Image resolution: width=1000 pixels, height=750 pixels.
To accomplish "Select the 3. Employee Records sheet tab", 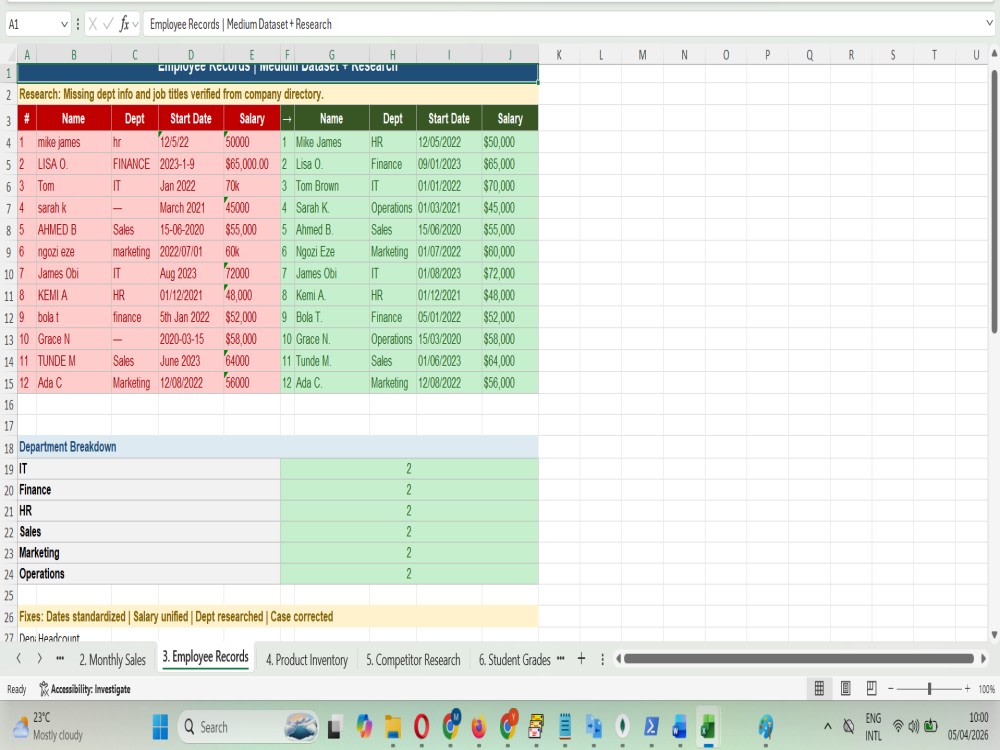I will click(x=205, y=657).
